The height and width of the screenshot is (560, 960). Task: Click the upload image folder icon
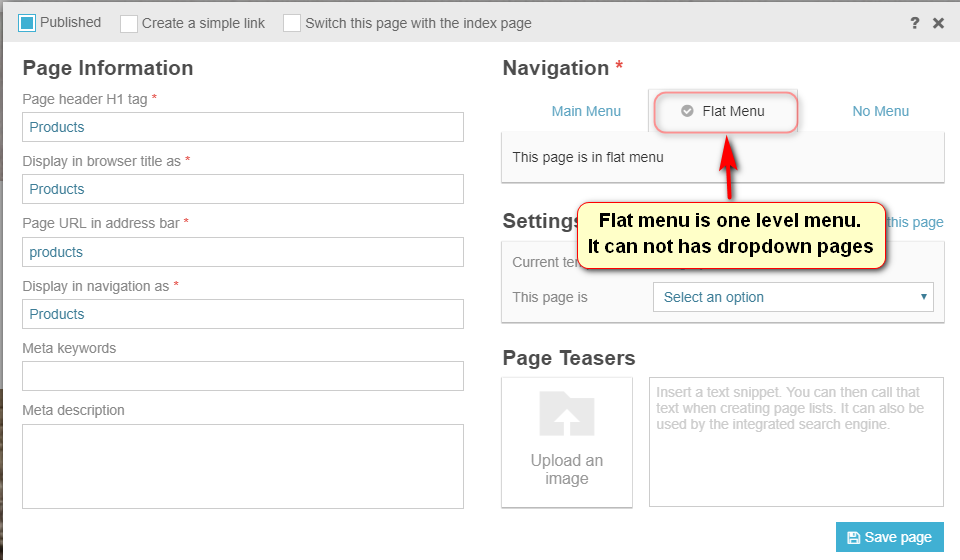coord(566,414)
